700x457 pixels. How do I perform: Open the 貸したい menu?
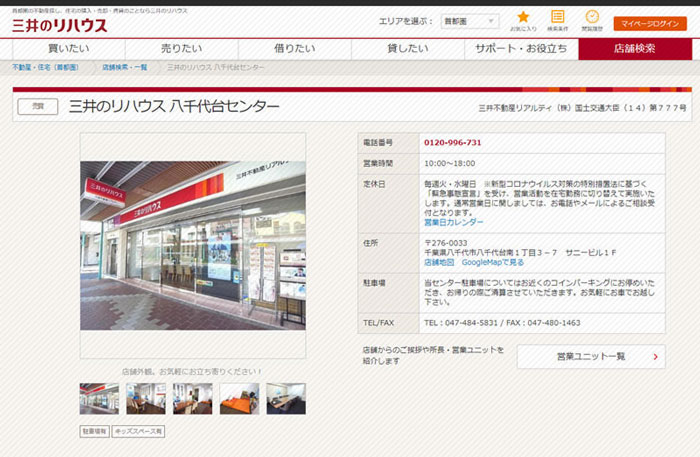[408, 49]
